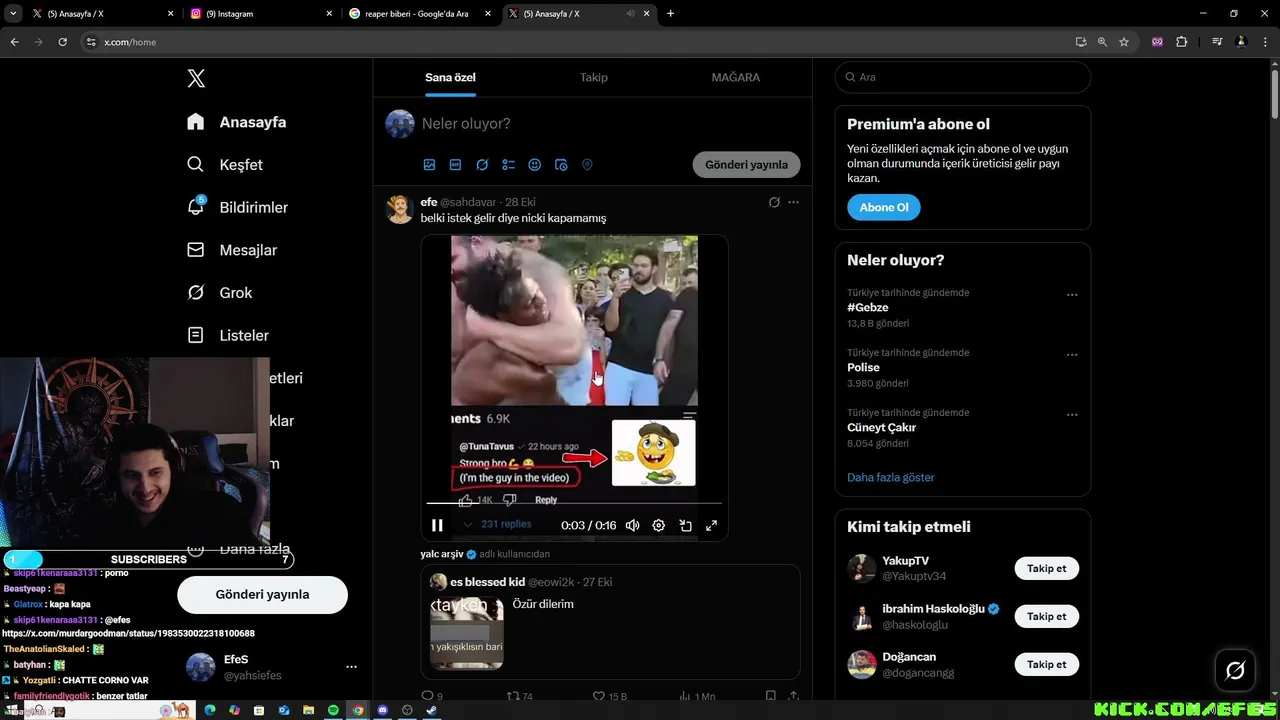Open the emoji picker in composer

(x=534, y=165)
